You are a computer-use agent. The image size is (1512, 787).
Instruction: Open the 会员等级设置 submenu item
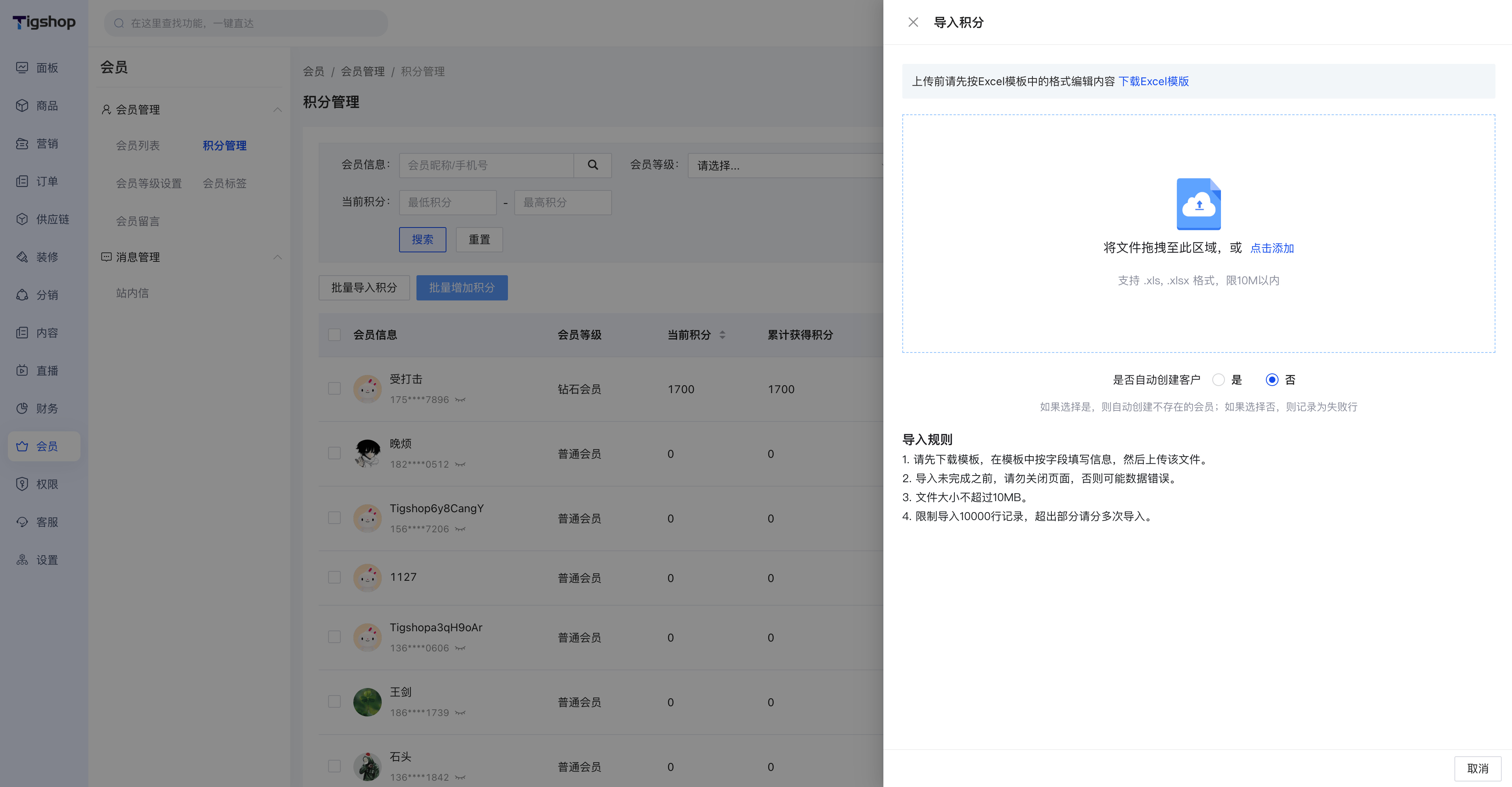[149, 184]
